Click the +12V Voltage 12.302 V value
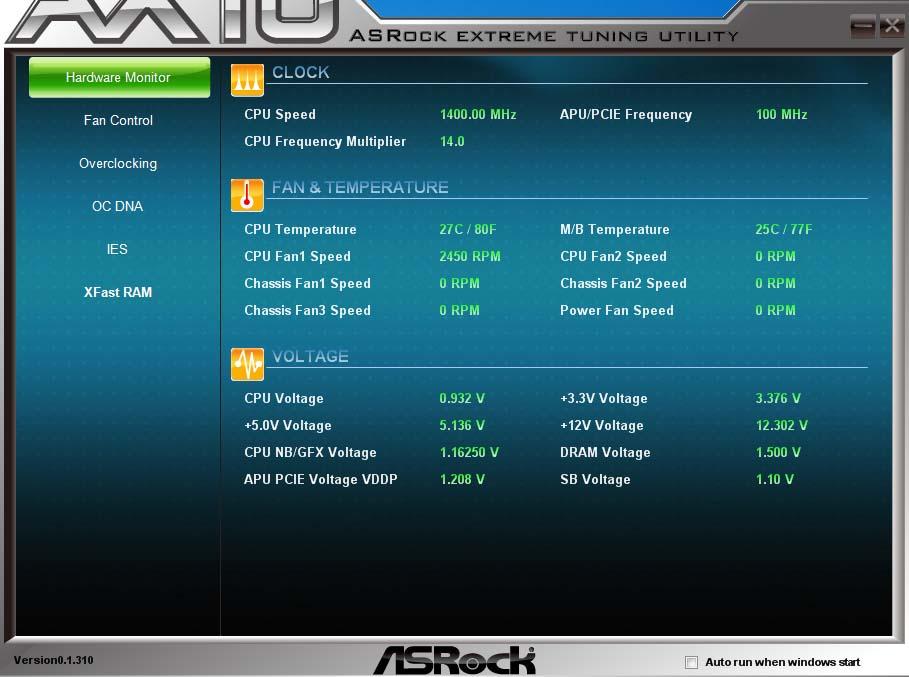The image size is (909, 677). (x=781, y=425)
